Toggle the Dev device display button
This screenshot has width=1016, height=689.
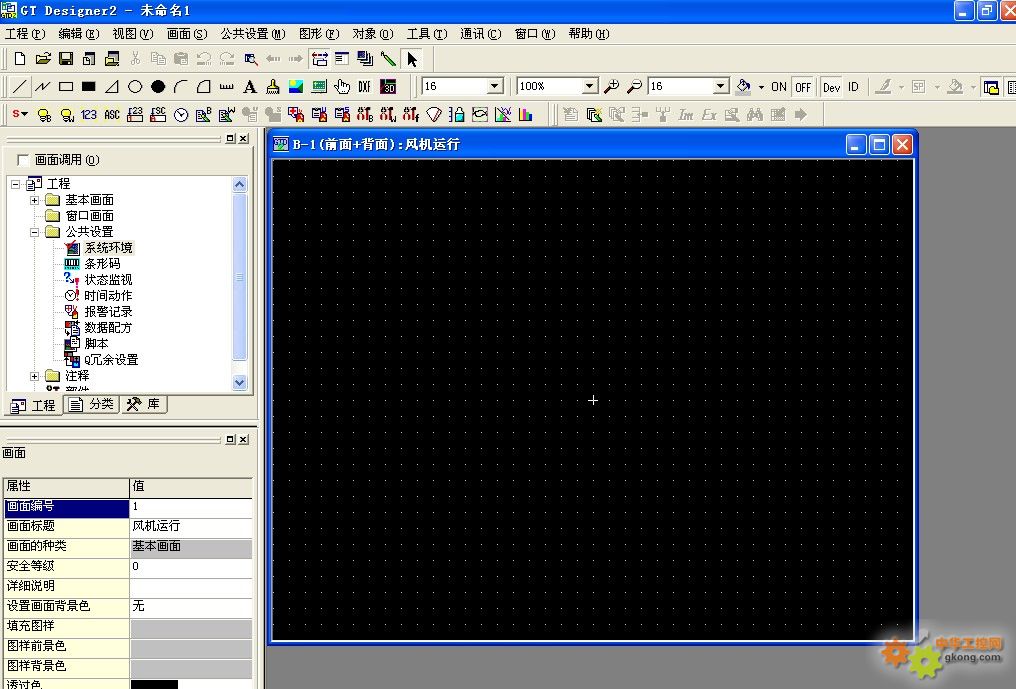(831, 87)
